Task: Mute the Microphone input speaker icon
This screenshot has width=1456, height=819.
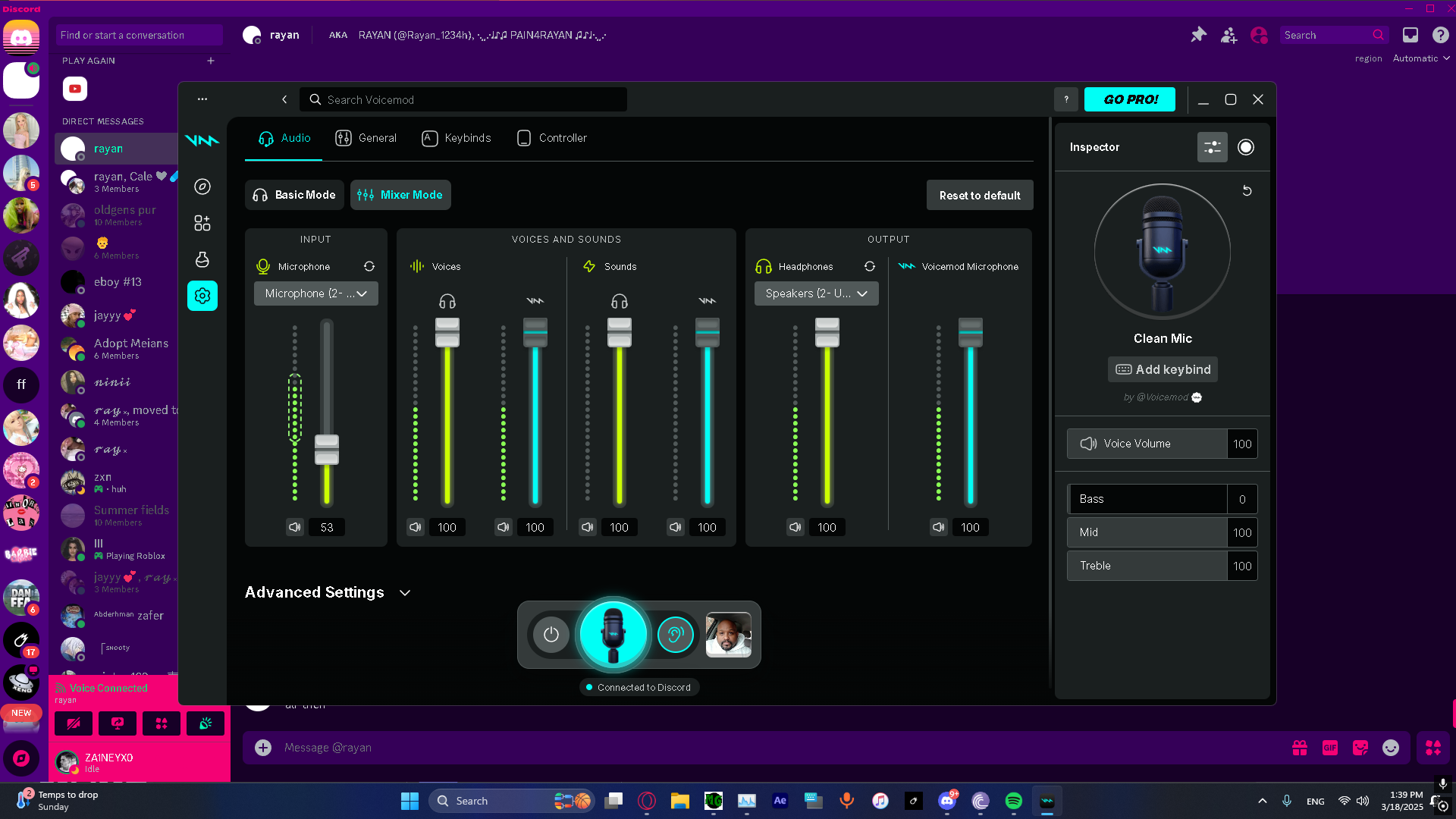Action: point(295,527)
